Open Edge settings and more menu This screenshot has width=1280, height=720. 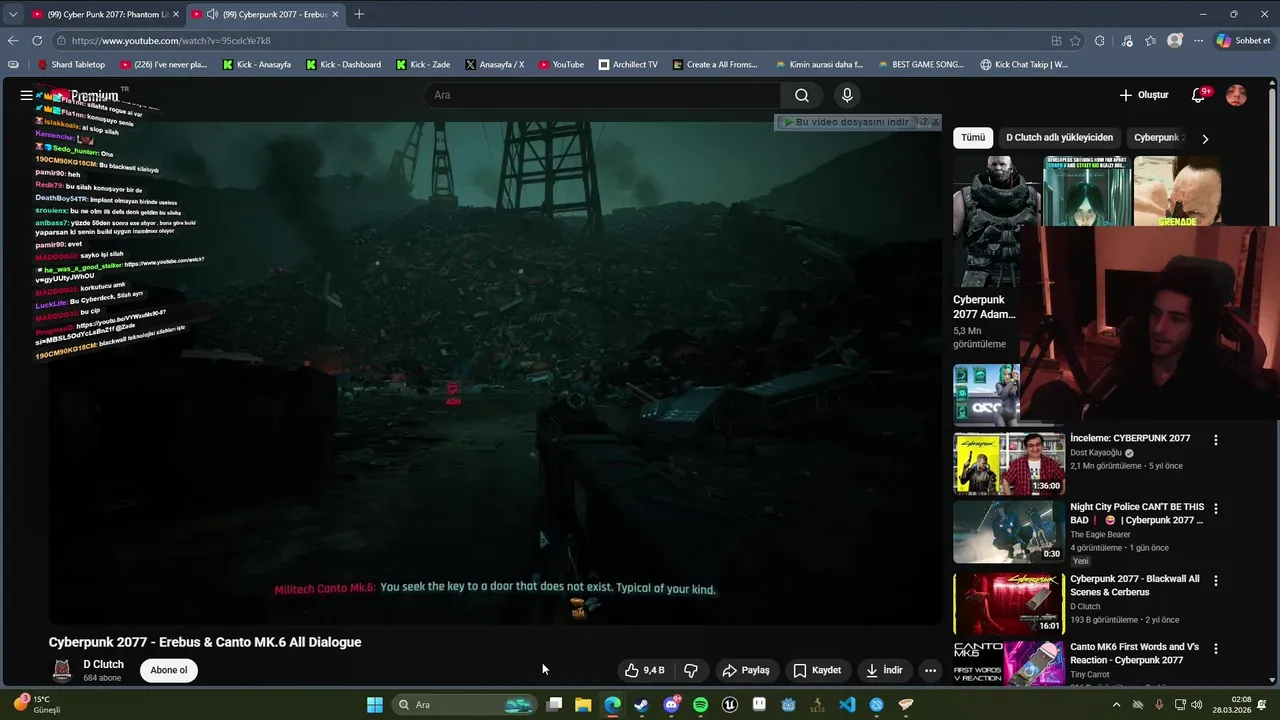[x=1198, y=40]
